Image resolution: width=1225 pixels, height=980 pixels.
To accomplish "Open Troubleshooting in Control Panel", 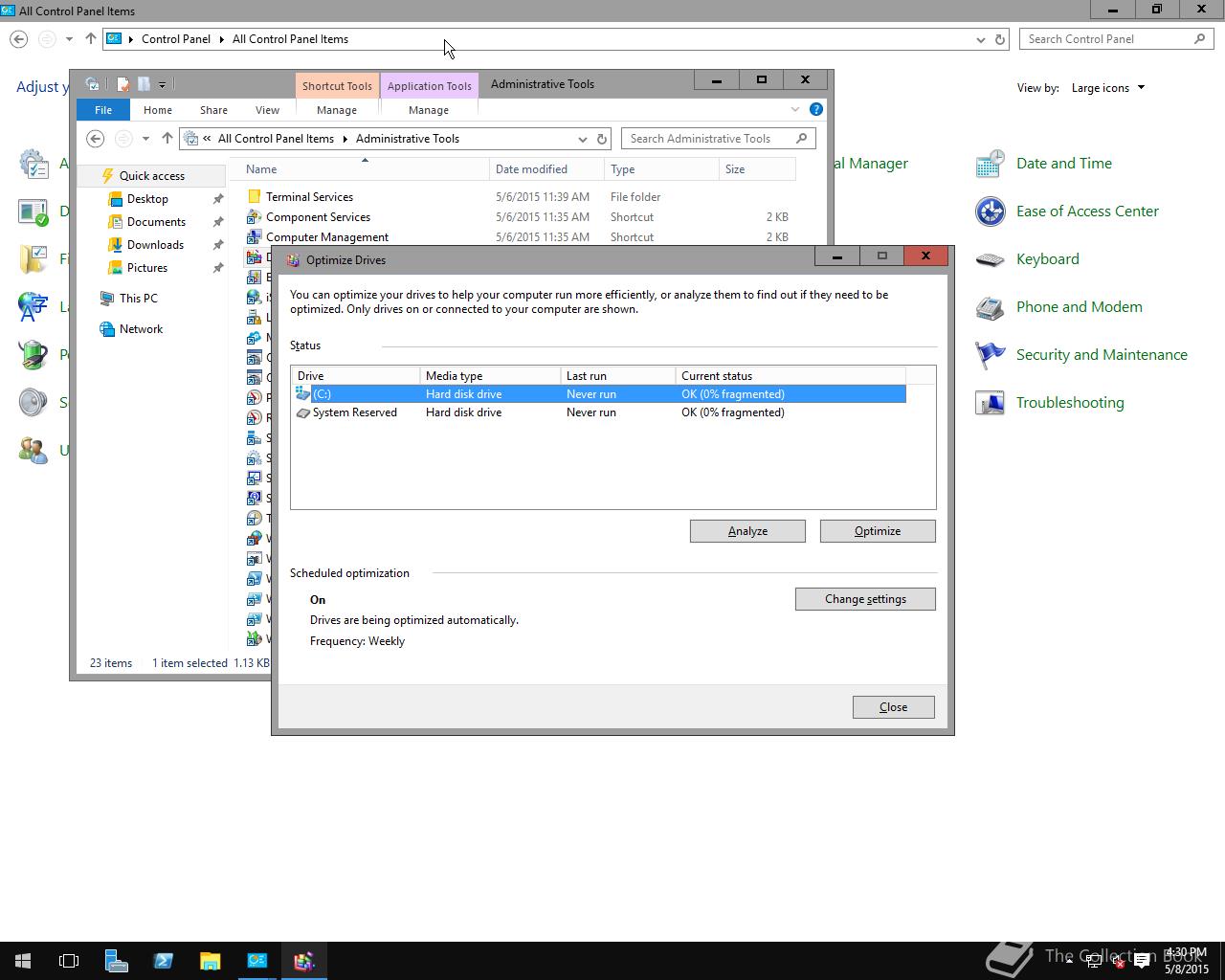I will tap(1069, 403).
